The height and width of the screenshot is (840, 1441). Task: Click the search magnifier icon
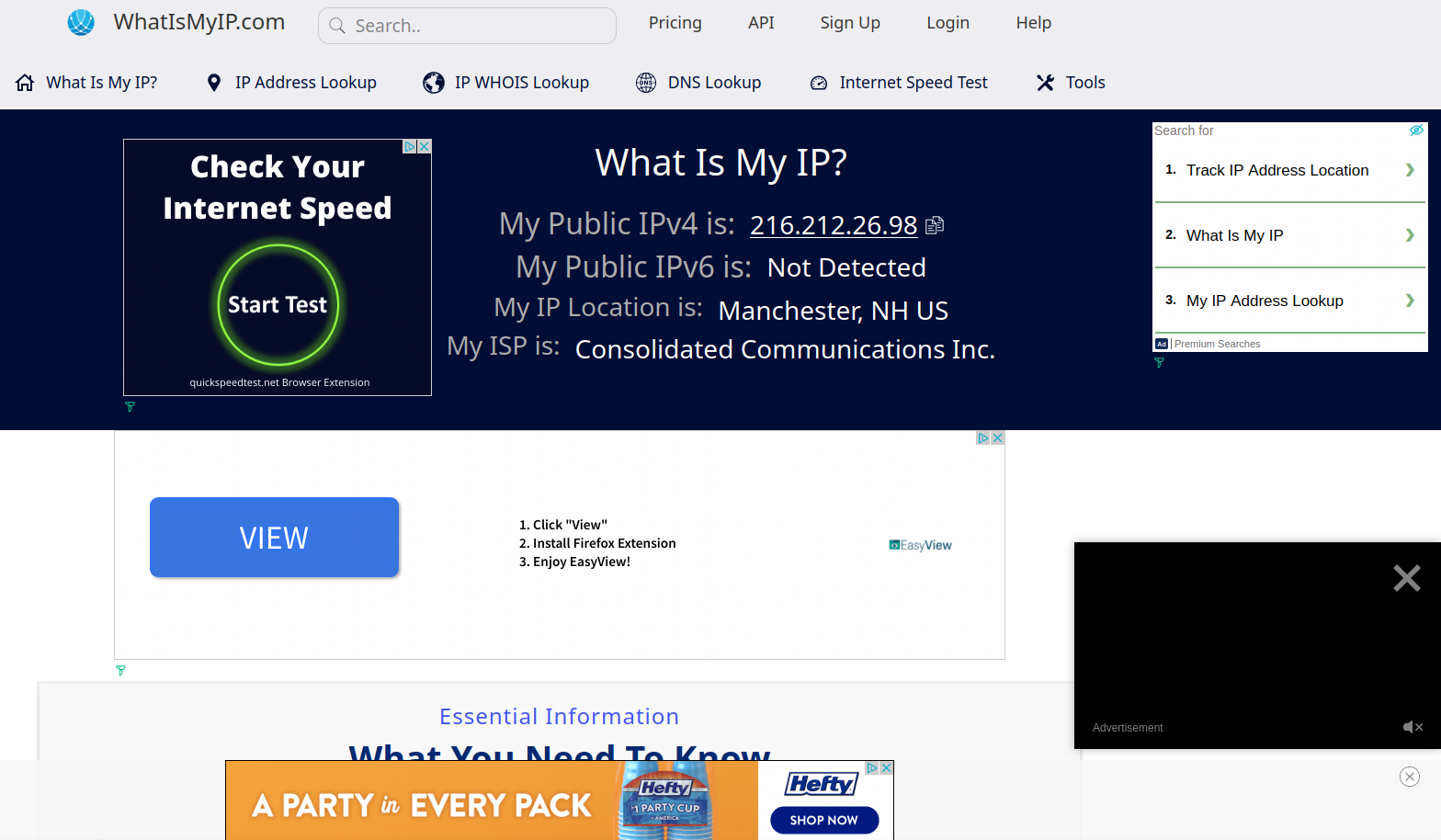click(337, 26)
